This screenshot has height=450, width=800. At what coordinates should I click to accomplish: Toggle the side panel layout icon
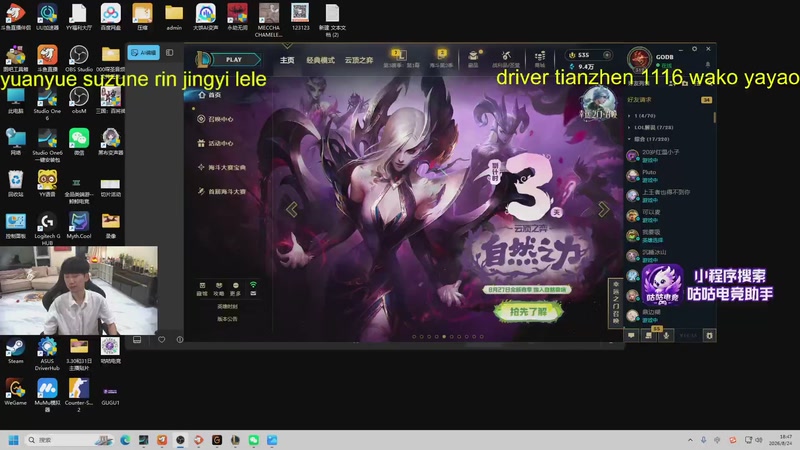(x=169, y=53)
